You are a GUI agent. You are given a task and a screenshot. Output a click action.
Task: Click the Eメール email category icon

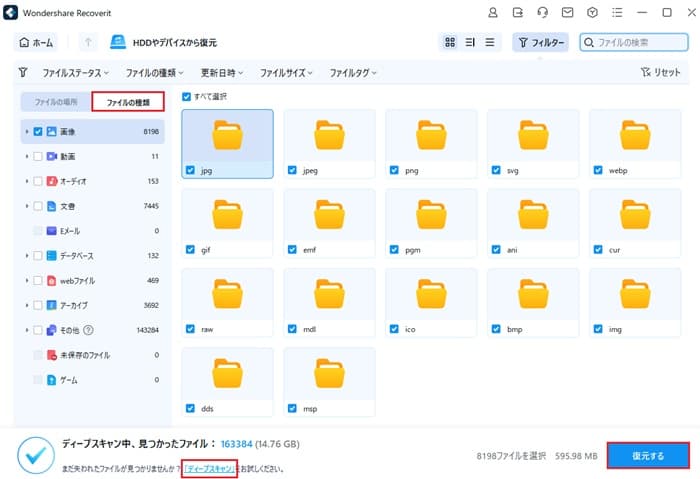pos(51,230)
